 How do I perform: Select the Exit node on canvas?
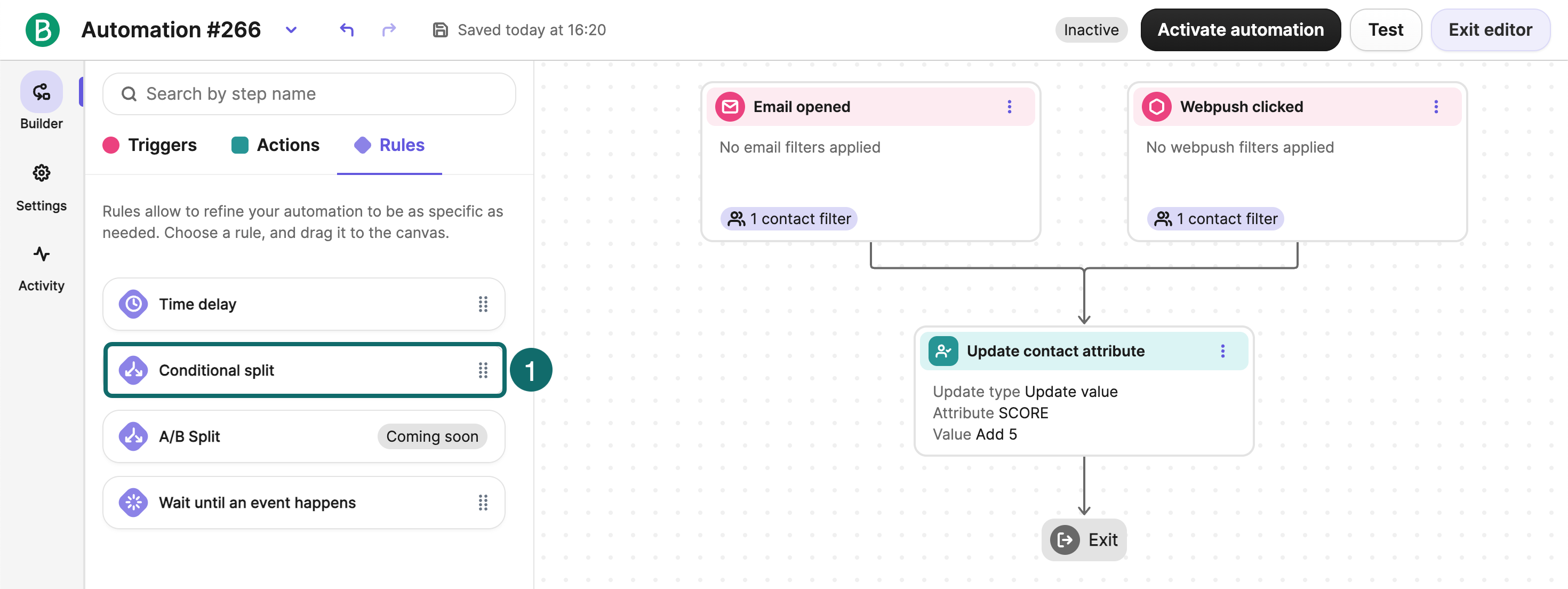[x=1084, y=540]
